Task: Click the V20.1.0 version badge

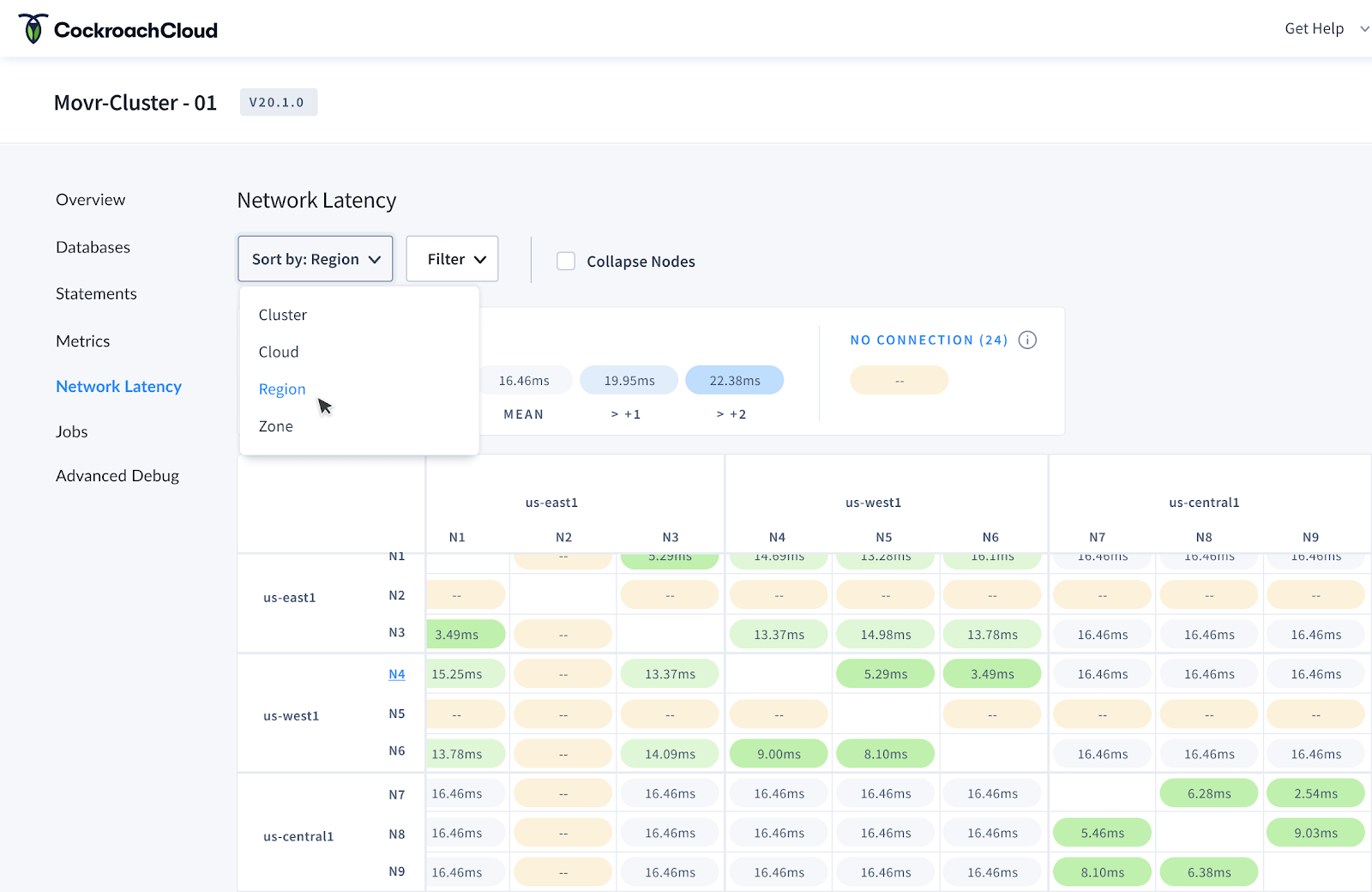Action: point(278,102)
